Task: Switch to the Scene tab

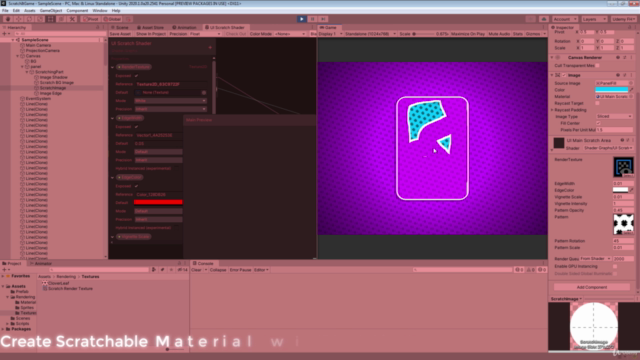Action: (x=120, y=27)
